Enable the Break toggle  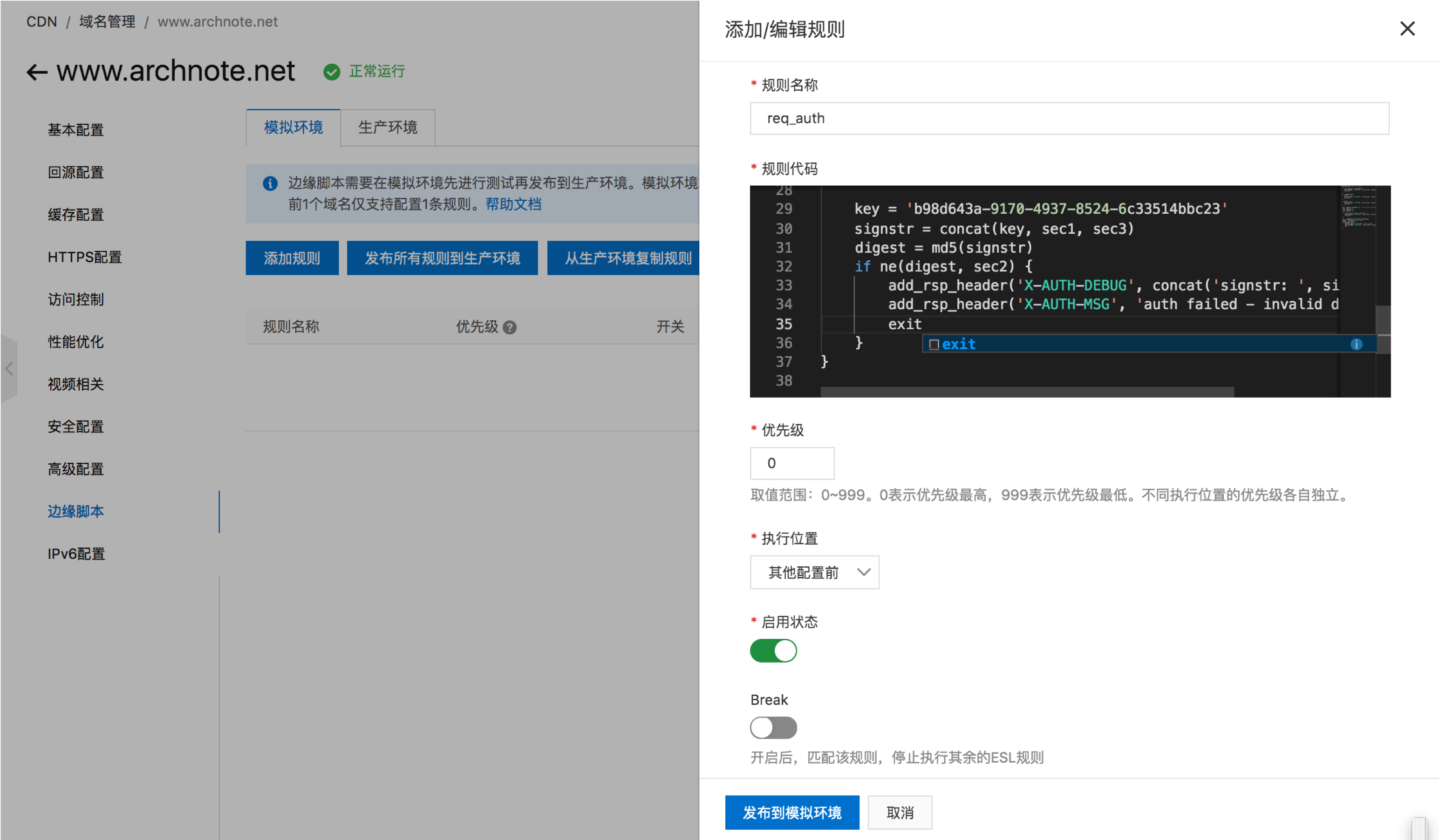[773, 728]
